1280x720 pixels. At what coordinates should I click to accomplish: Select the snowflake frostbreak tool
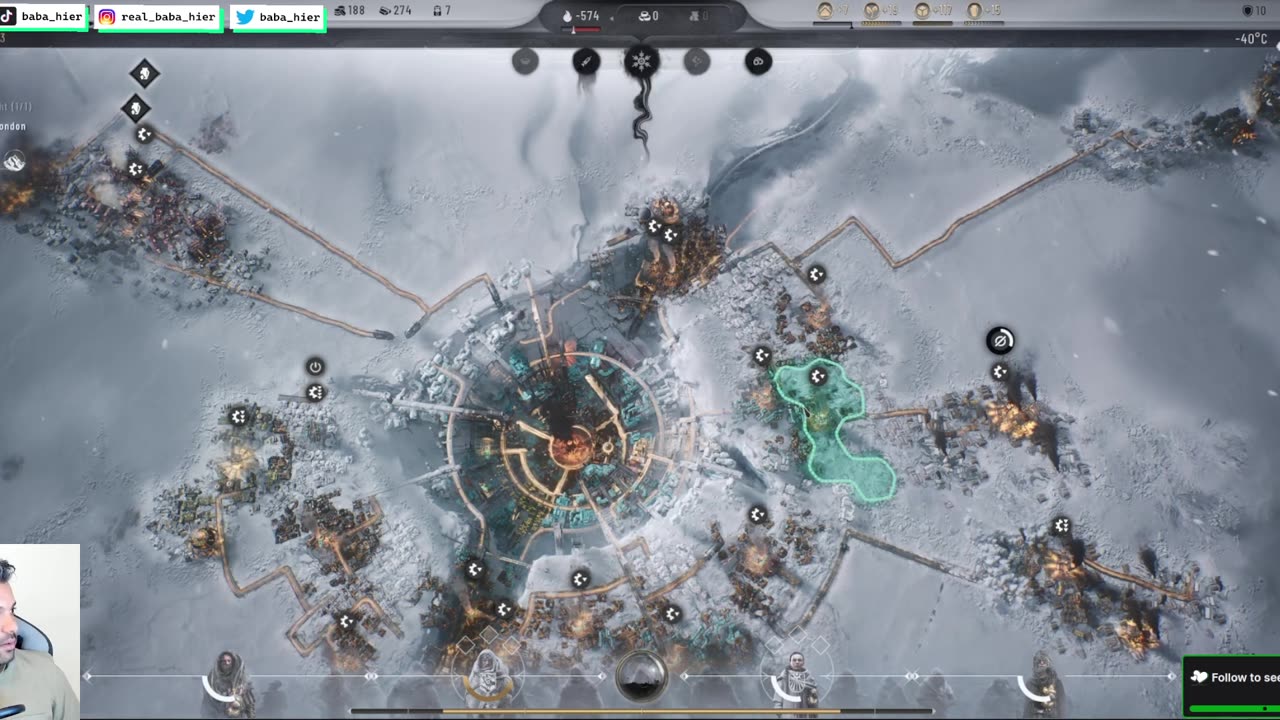(641, 61)
